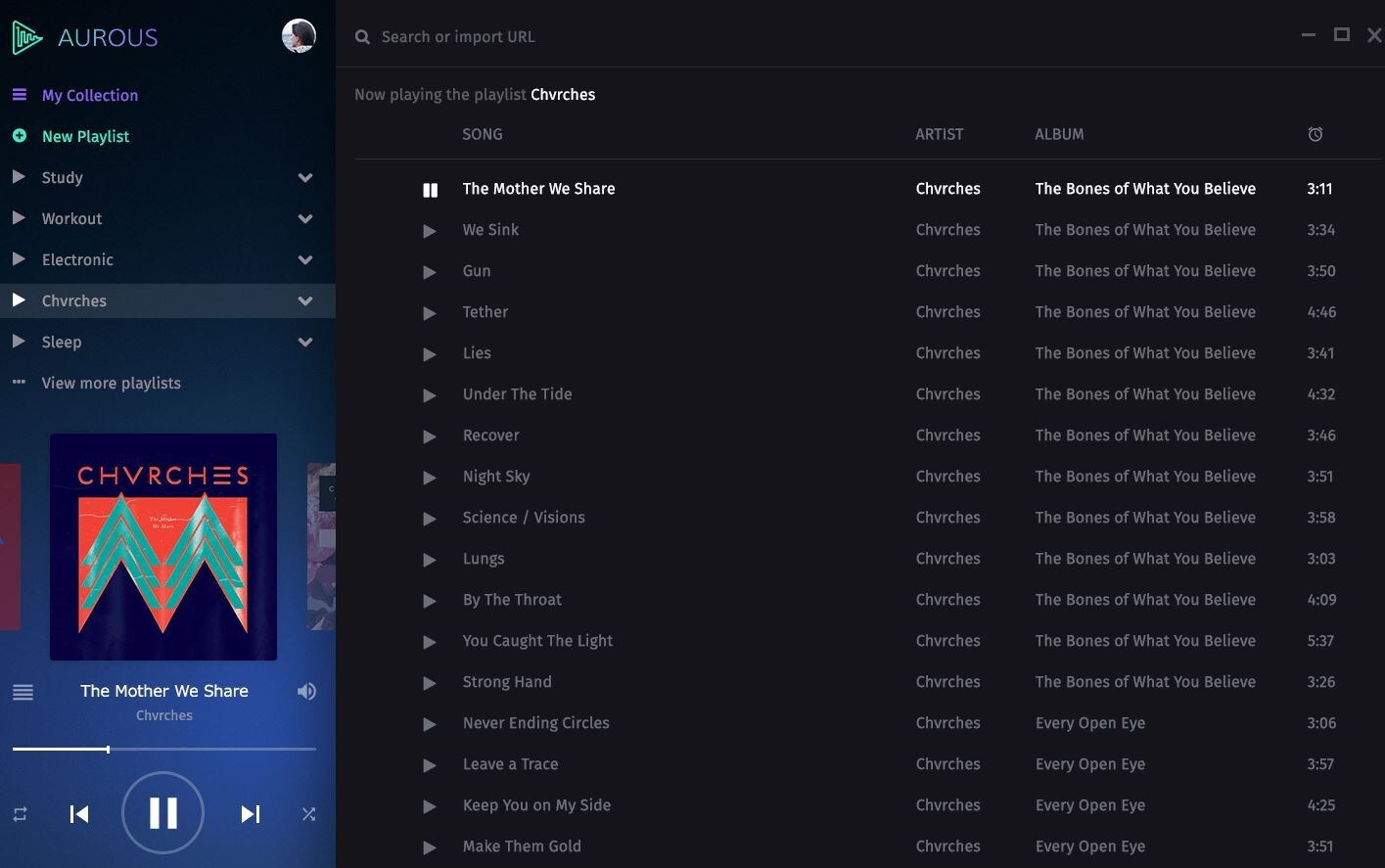Viewport: 1385px width, 868px height.
Task: Sort by the SONG column header
Action: click(483, 134)
